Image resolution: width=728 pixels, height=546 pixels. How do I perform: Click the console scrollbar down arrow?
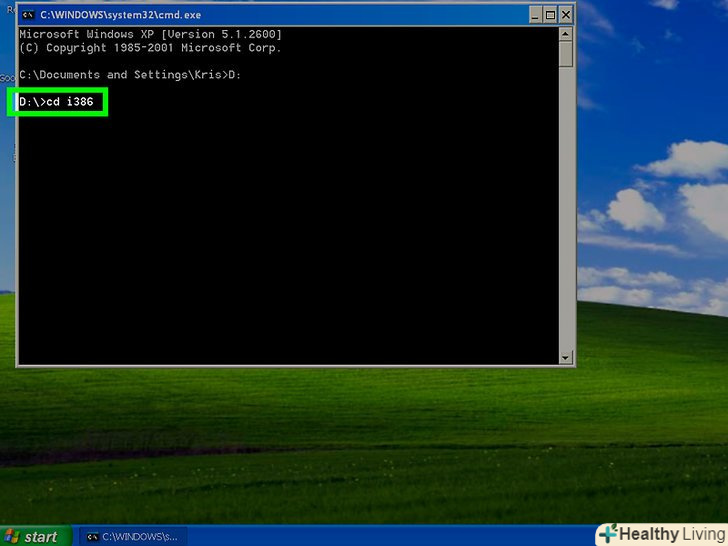tap(566, 358)
